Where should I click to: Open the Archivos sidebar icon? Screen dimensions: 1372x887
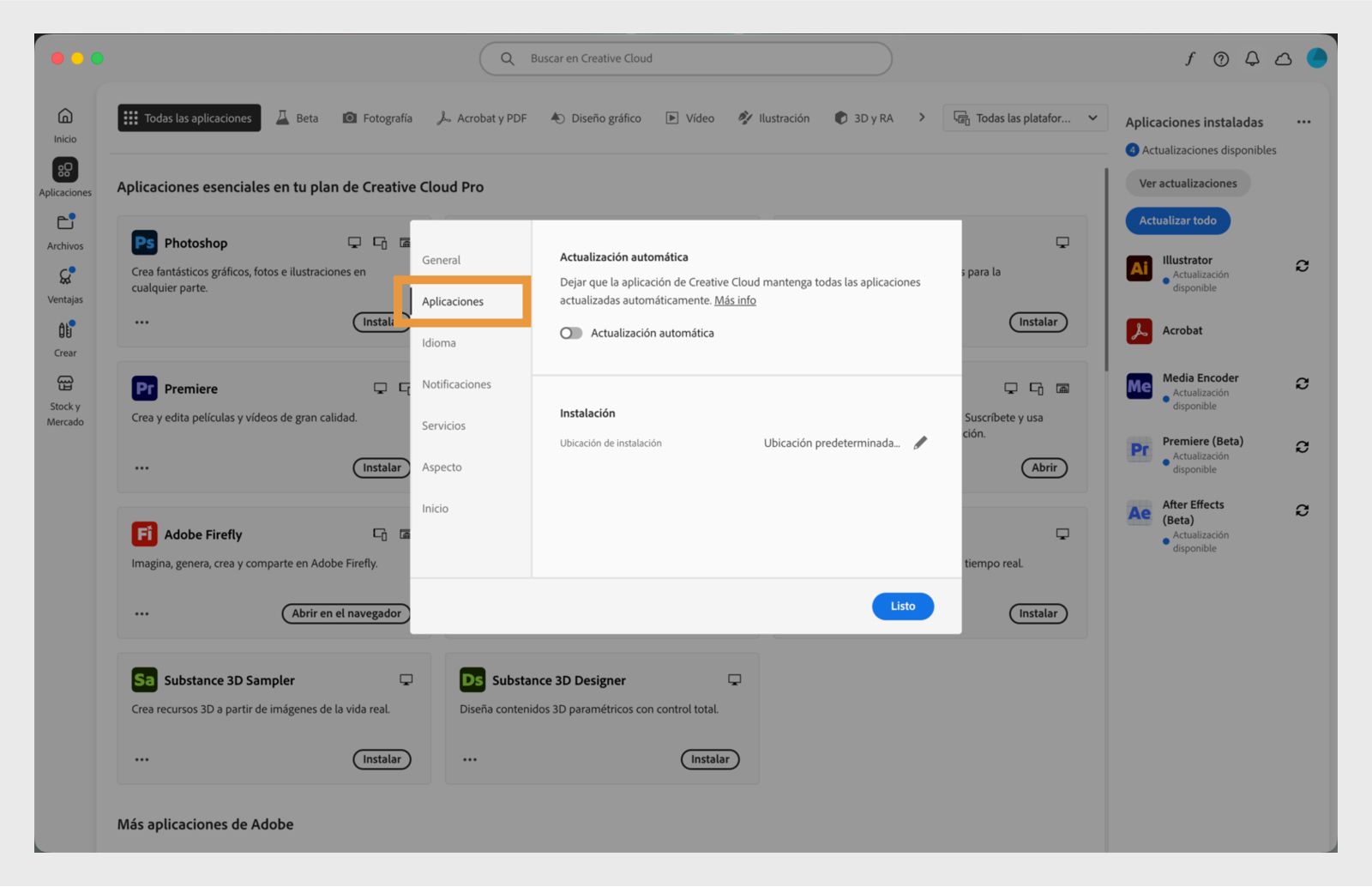click(65, 222)
